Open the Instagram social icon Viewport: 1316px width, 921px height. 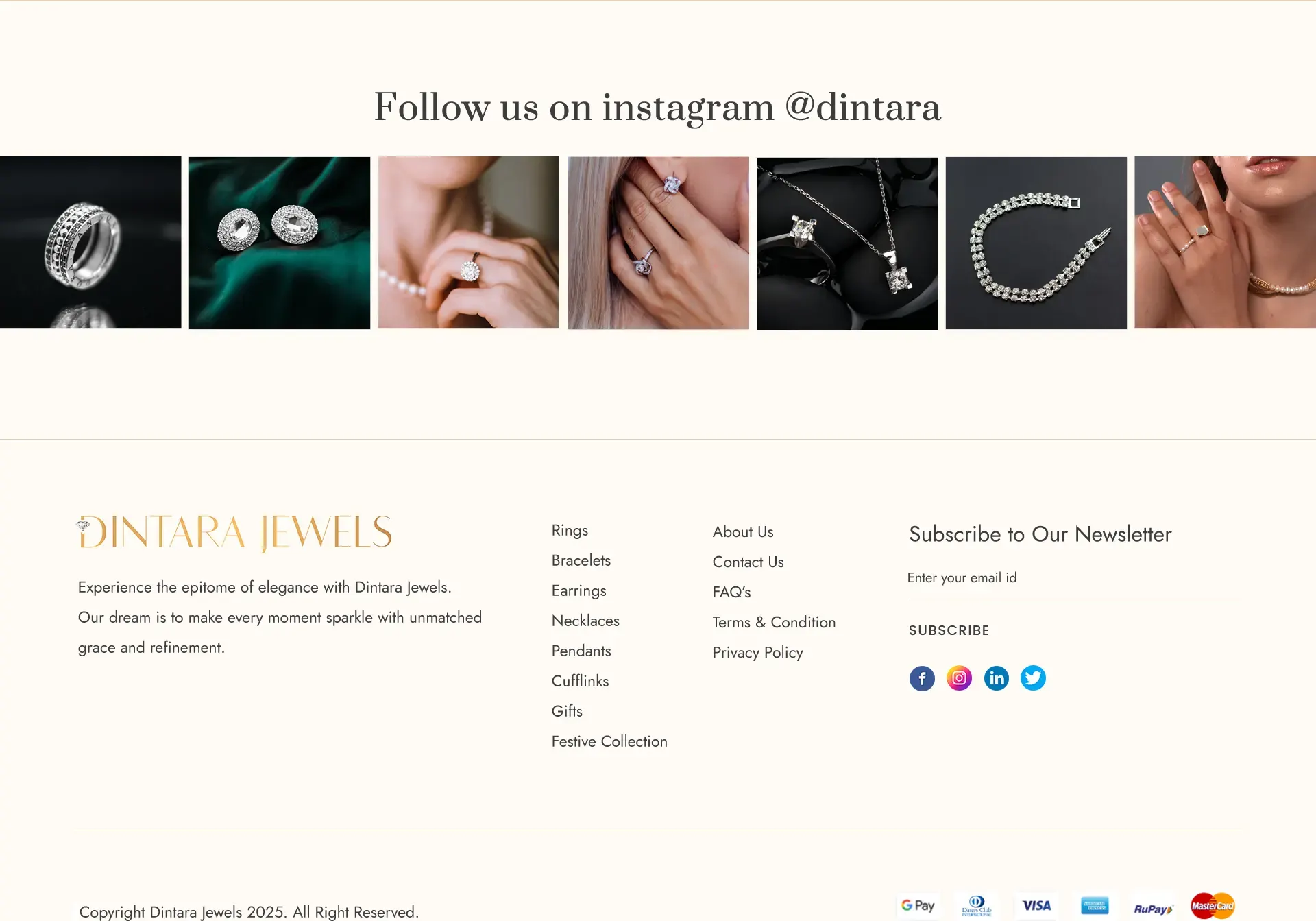[x=959, y=678]
